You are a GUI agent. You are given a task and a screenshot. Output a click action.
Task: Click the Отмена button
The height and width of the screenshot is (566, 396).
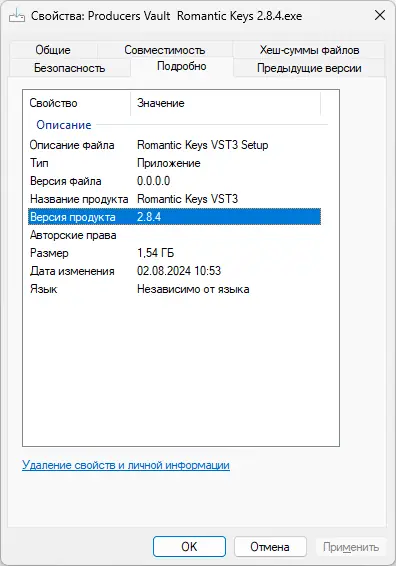pyautogui.click(x=270, y=547)
